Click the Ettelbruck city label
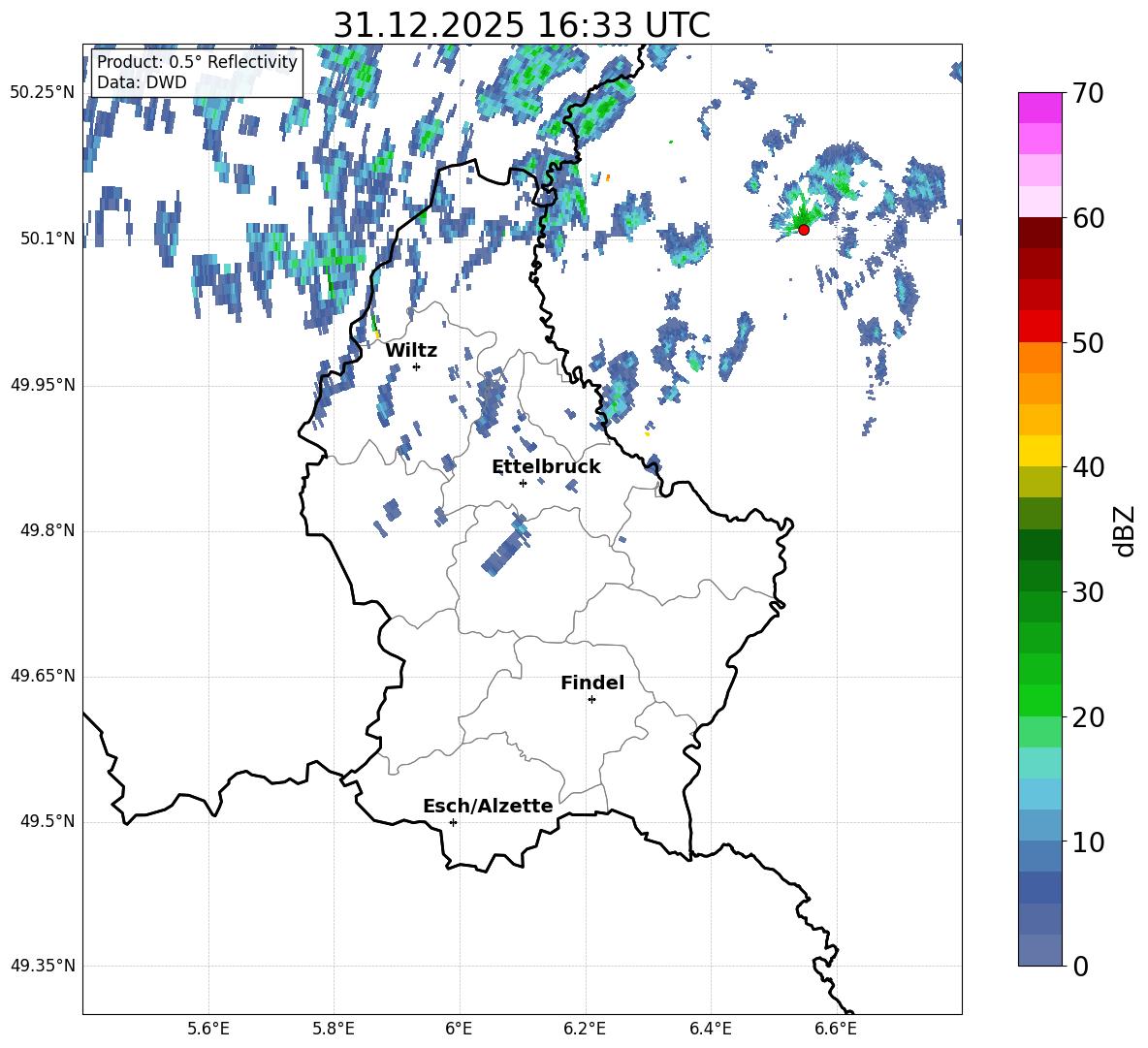Image resolution: width=1148 pixels, height=1048 pixels. pyautogui.click(x=546, y=467)
